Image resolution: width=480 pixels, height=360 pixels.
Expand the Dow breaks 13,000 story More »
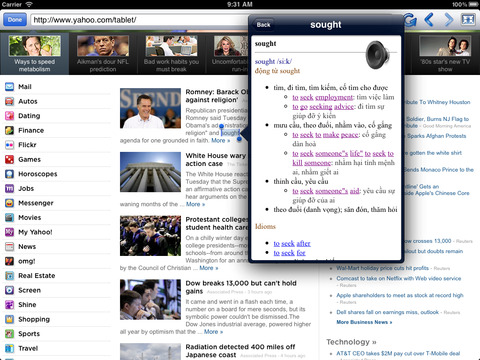[x=213, y=332]
